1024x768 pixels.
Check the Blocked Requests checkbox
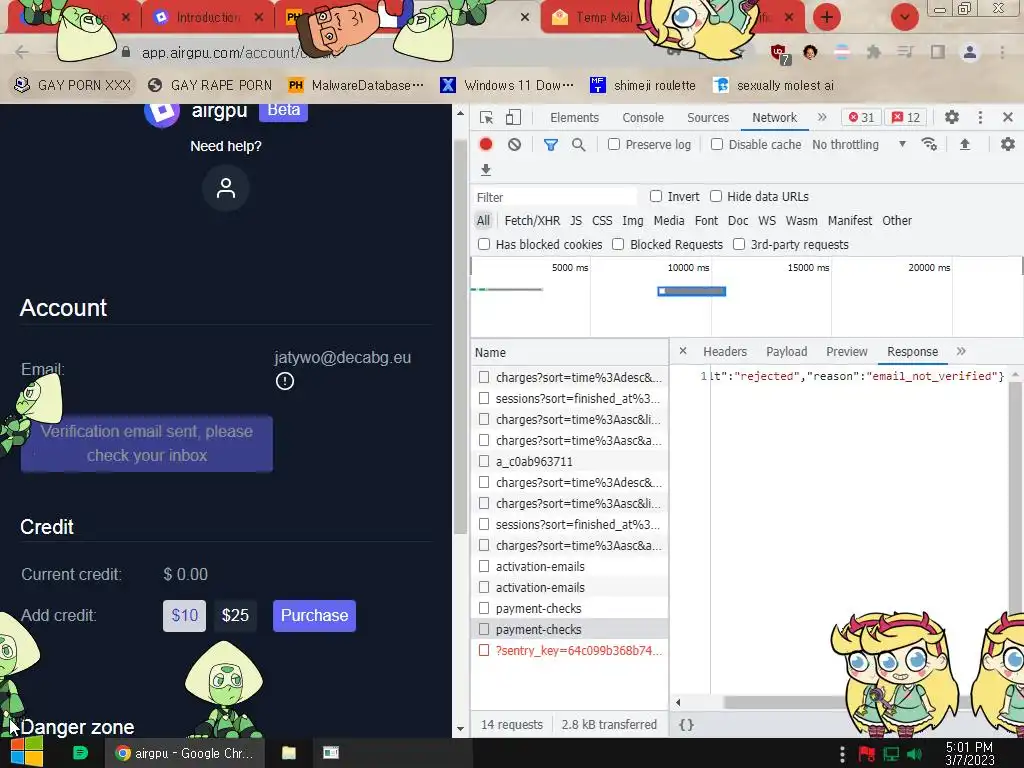(618, 244)
